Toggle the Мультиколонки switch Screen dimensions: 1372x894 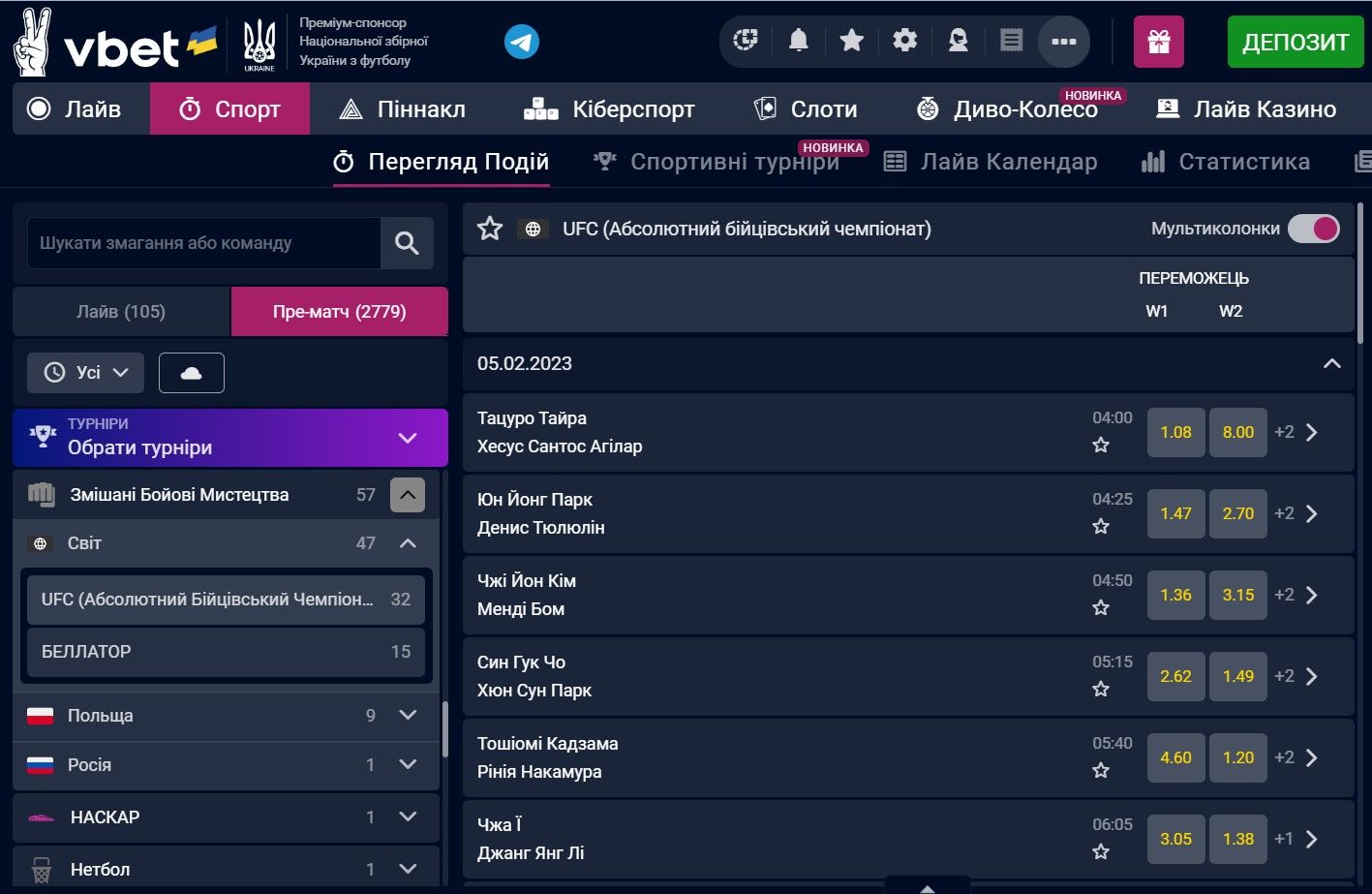1314,229
